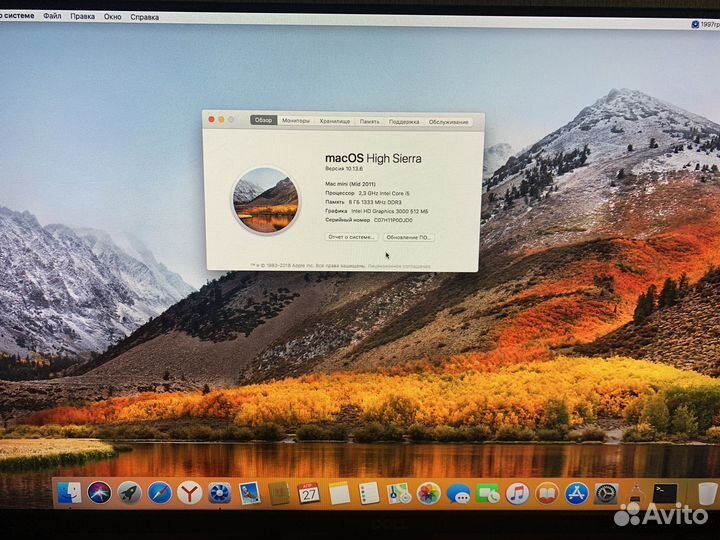
Task: Click the serial number value
Action: click(393, 220)
